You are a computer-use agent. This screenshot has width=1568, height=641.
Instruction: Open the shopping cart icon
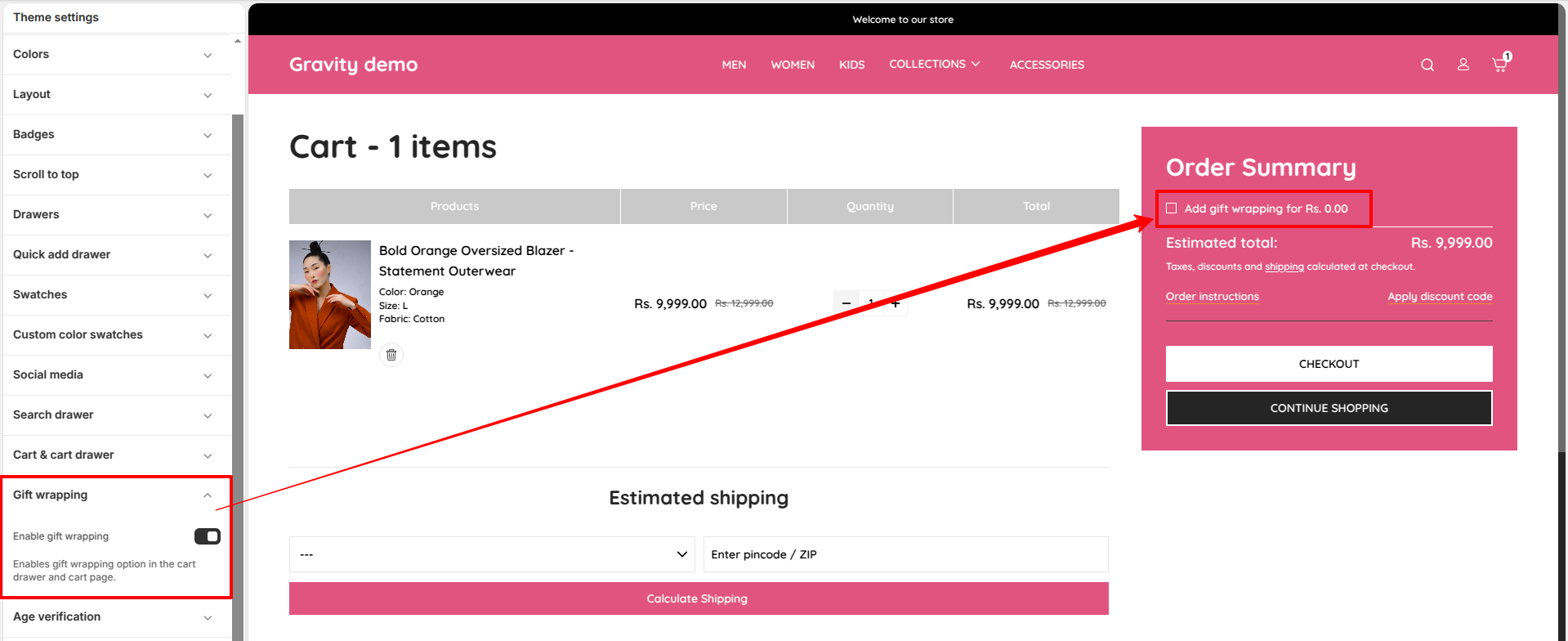coord(1500,65)
